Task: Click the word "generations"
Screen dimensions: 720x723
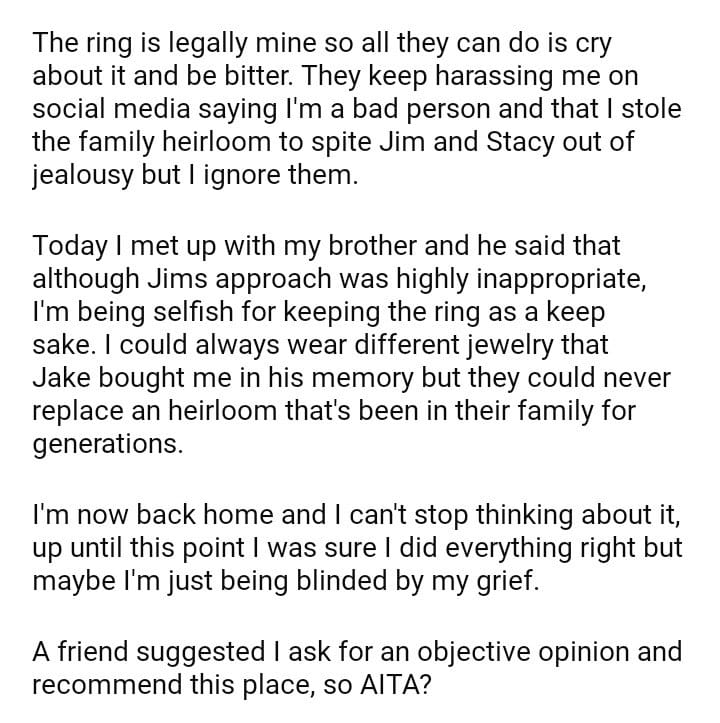Action: click(108, 441)
